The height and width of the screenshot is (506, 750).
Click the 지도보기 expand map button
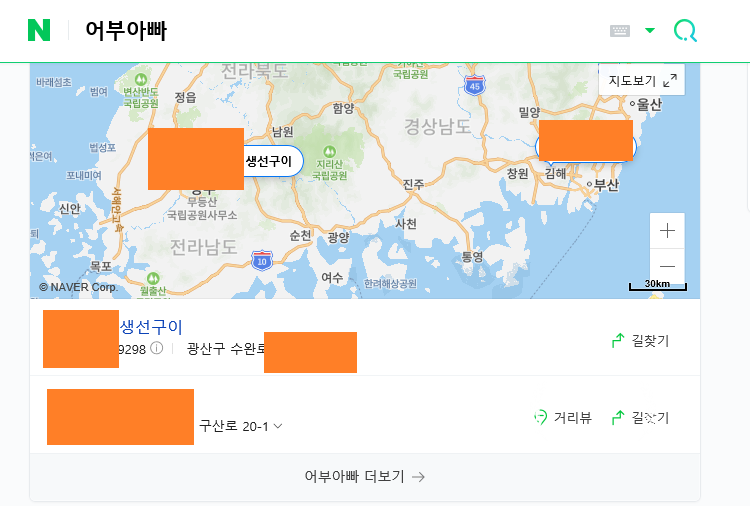tap(642, 80)
